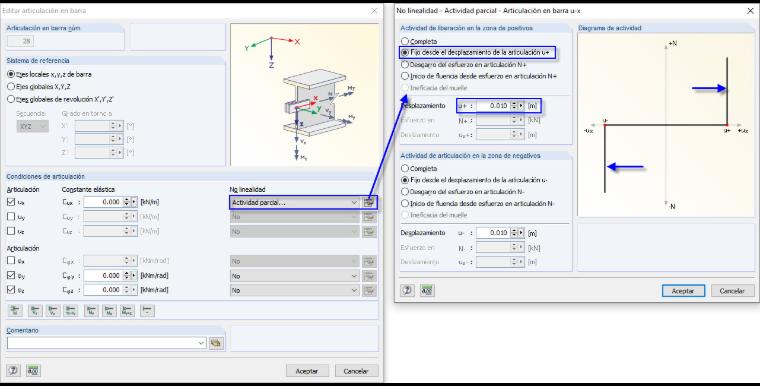Screen dimensions: 760x386
Task: Open nonlinearity dropdown for φz row
Action: pyautogui.click(x=295, y=290)
